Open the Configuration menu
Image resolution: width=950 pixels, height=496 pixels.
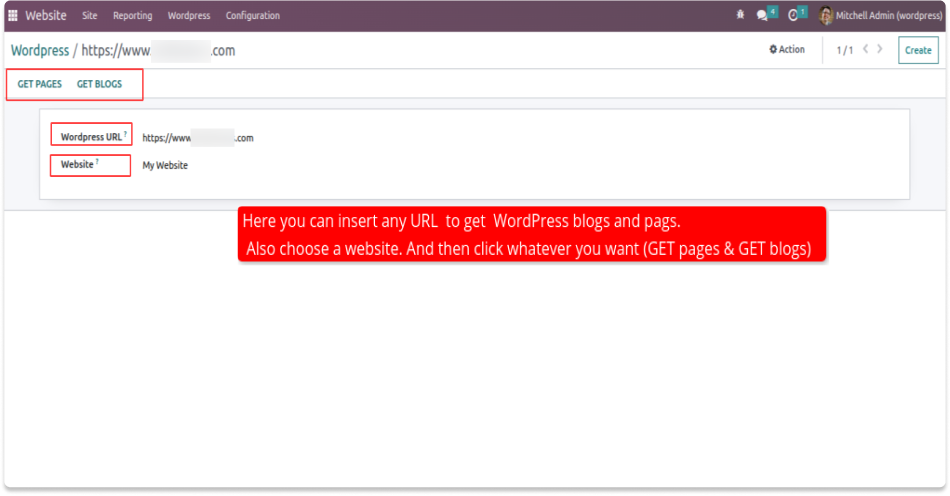pos(253,16)
